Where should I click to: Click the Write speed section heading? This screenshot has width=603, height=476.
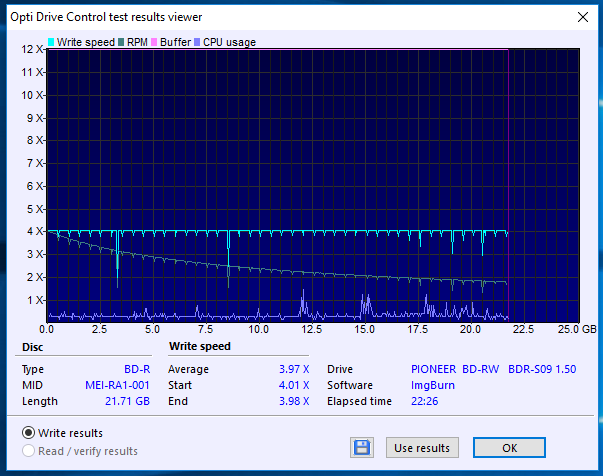(200, 346)
